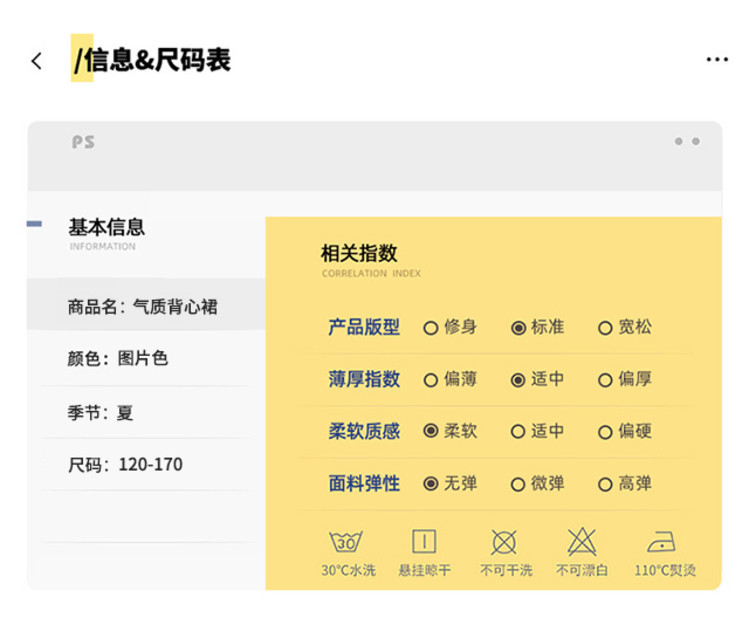Go back using the left arrow
Image resolution: width=749 pixels, height=625 pixels.
36,61
